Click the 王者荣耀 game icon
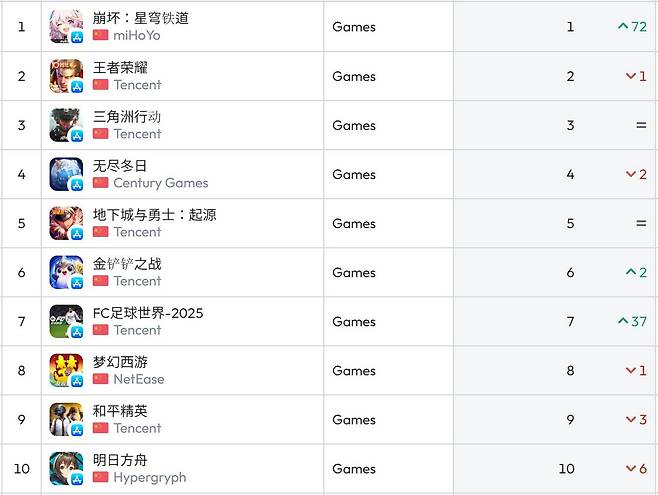658x495 pixels. tap(66, 76)
